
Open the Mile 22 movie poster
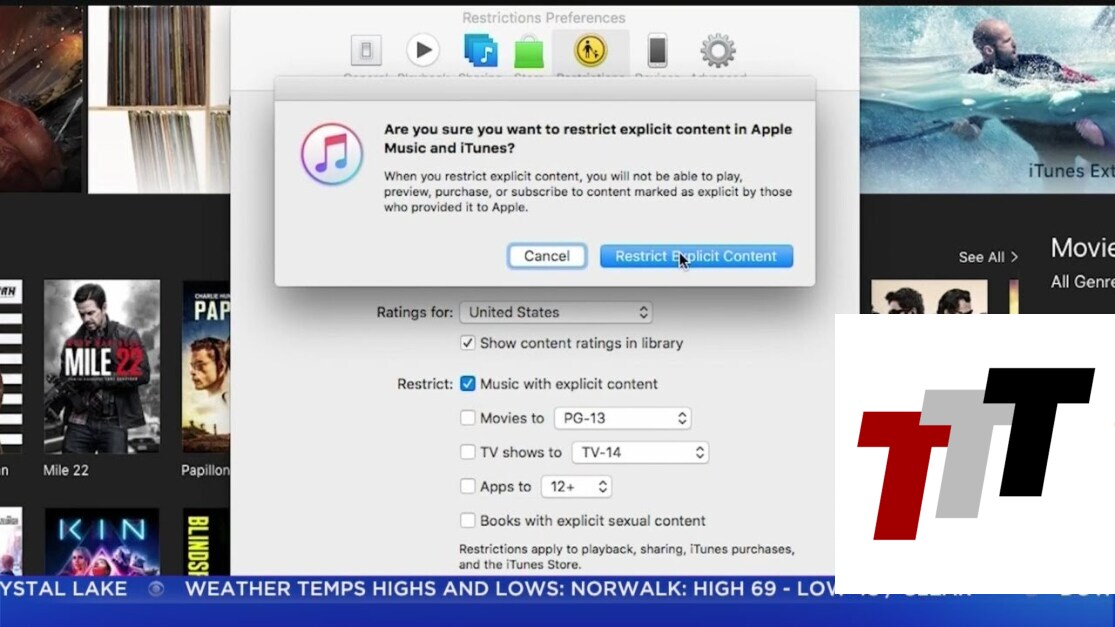pyautogui.click(x=101, y=366)
